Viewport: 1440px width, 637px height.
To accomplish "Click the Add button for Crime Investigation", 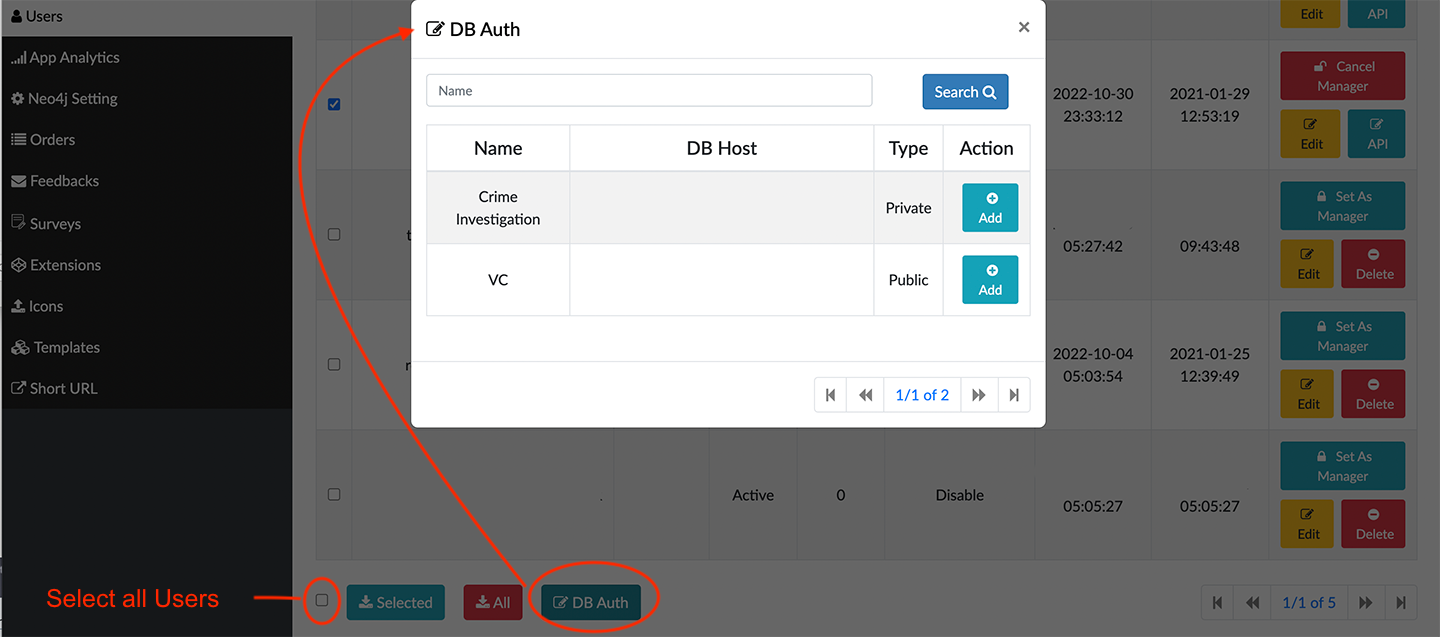I will tap(990, 208).
